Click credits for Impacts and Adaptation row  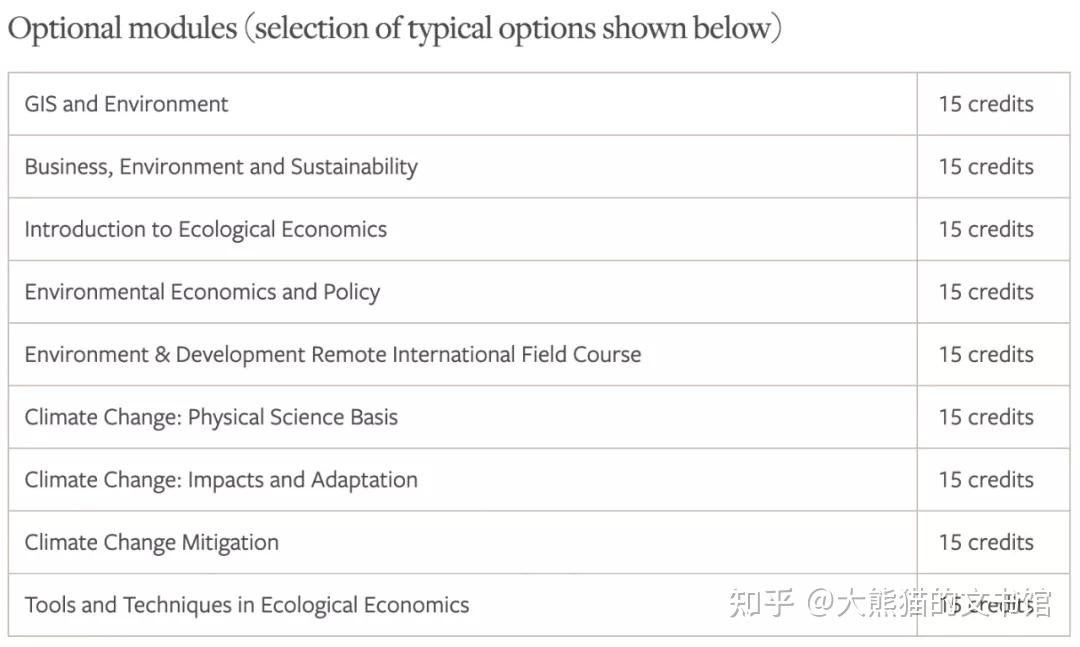[986, 480]
